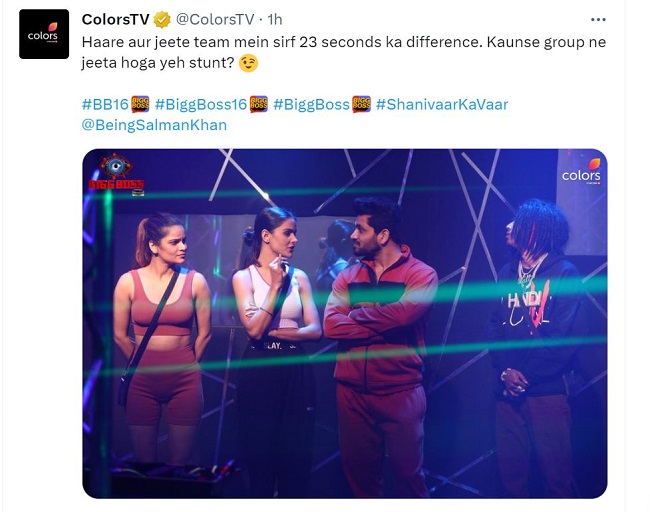
Task: Click the Bigg Boss emoji after #BiggBoss16
Action: coord(259,104)
